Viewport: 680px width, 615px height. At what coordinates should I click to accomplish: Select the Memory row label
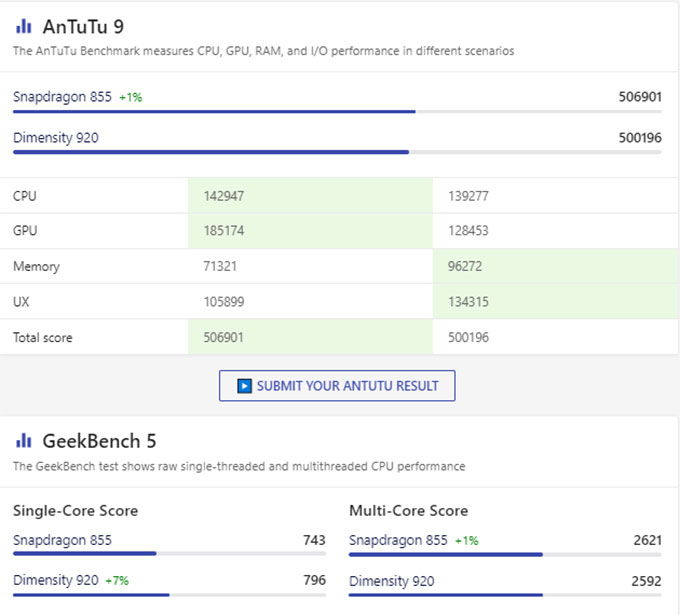(36, 266)
